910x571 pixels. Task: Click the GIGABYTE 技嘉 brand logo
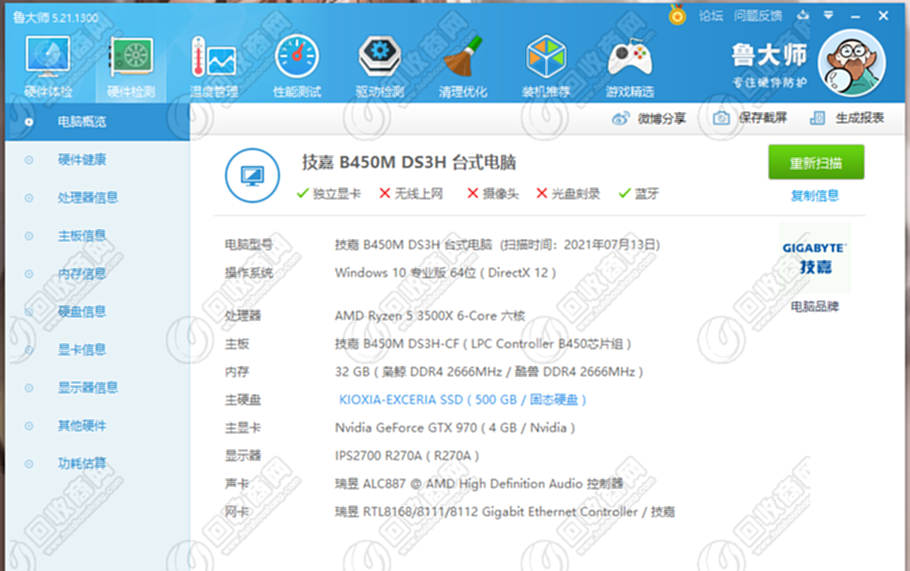click(815, 258)
